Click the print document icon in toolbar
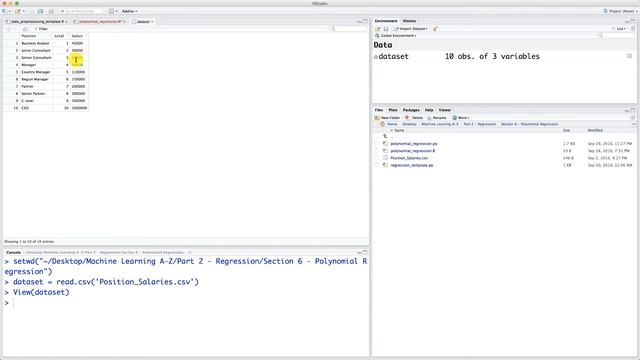The height and width of the screenshot is (360, 640). pos(51,11)
